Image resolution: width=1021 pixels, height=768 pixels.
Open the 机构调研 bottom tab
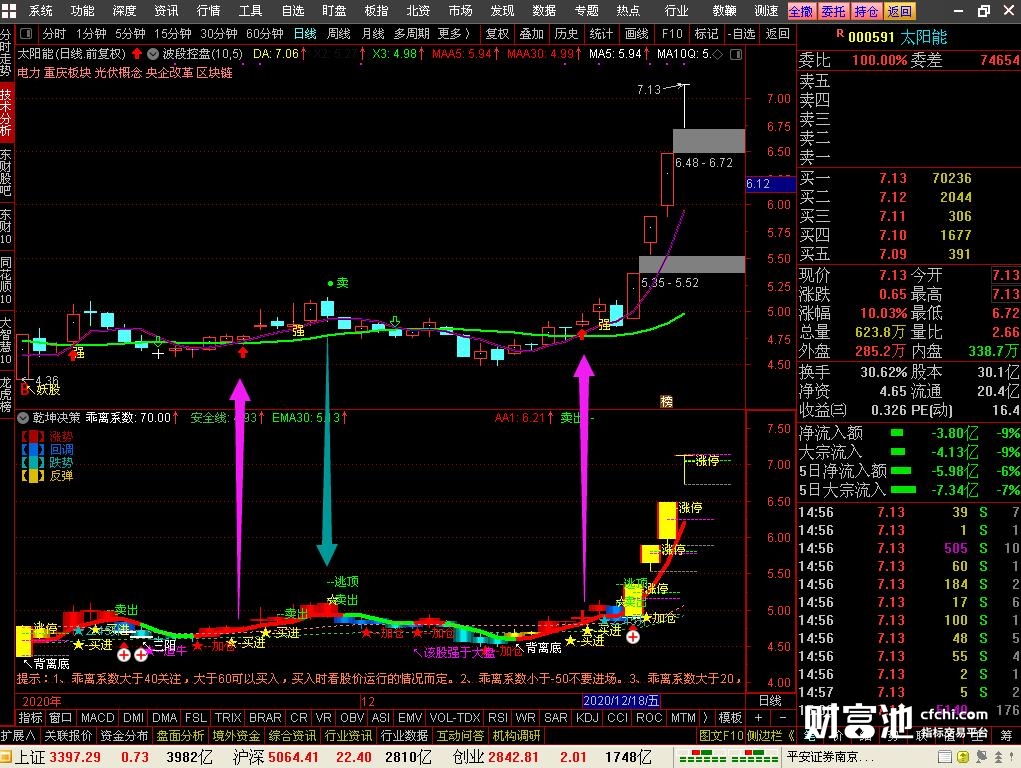[516, 735]
